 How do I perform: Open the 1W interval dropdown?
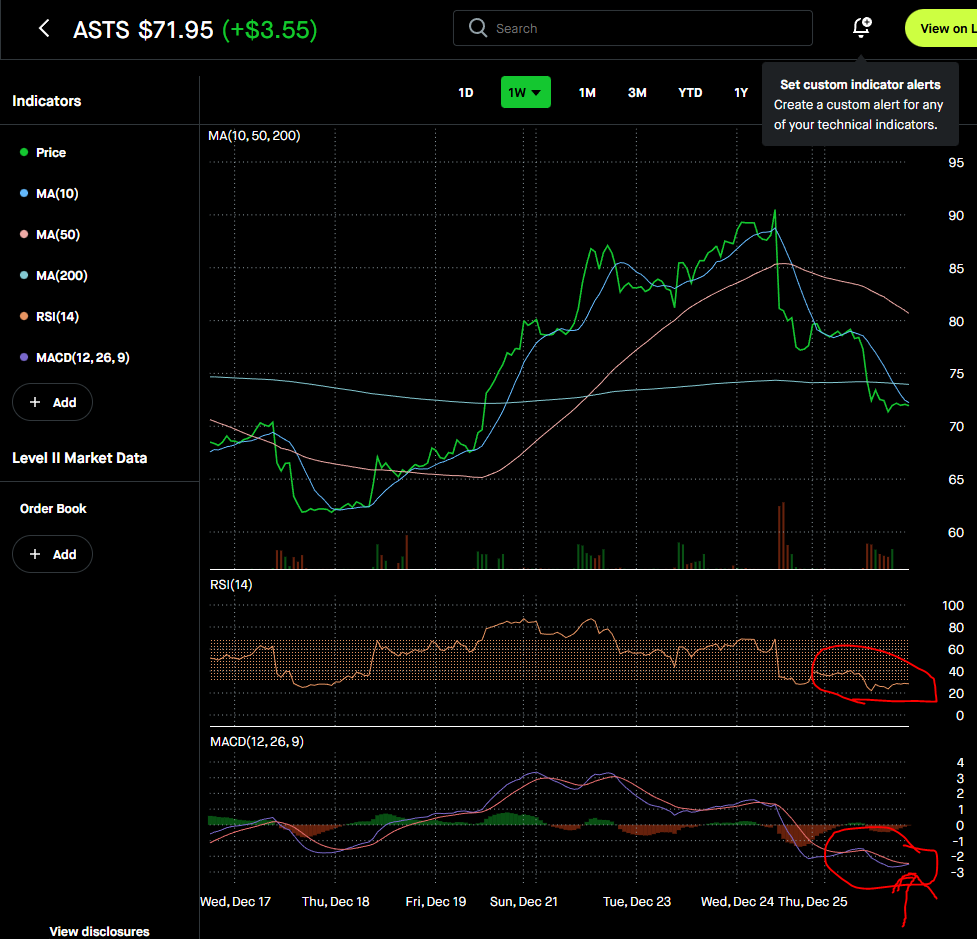pyautogui.click(x=525, y=92)
